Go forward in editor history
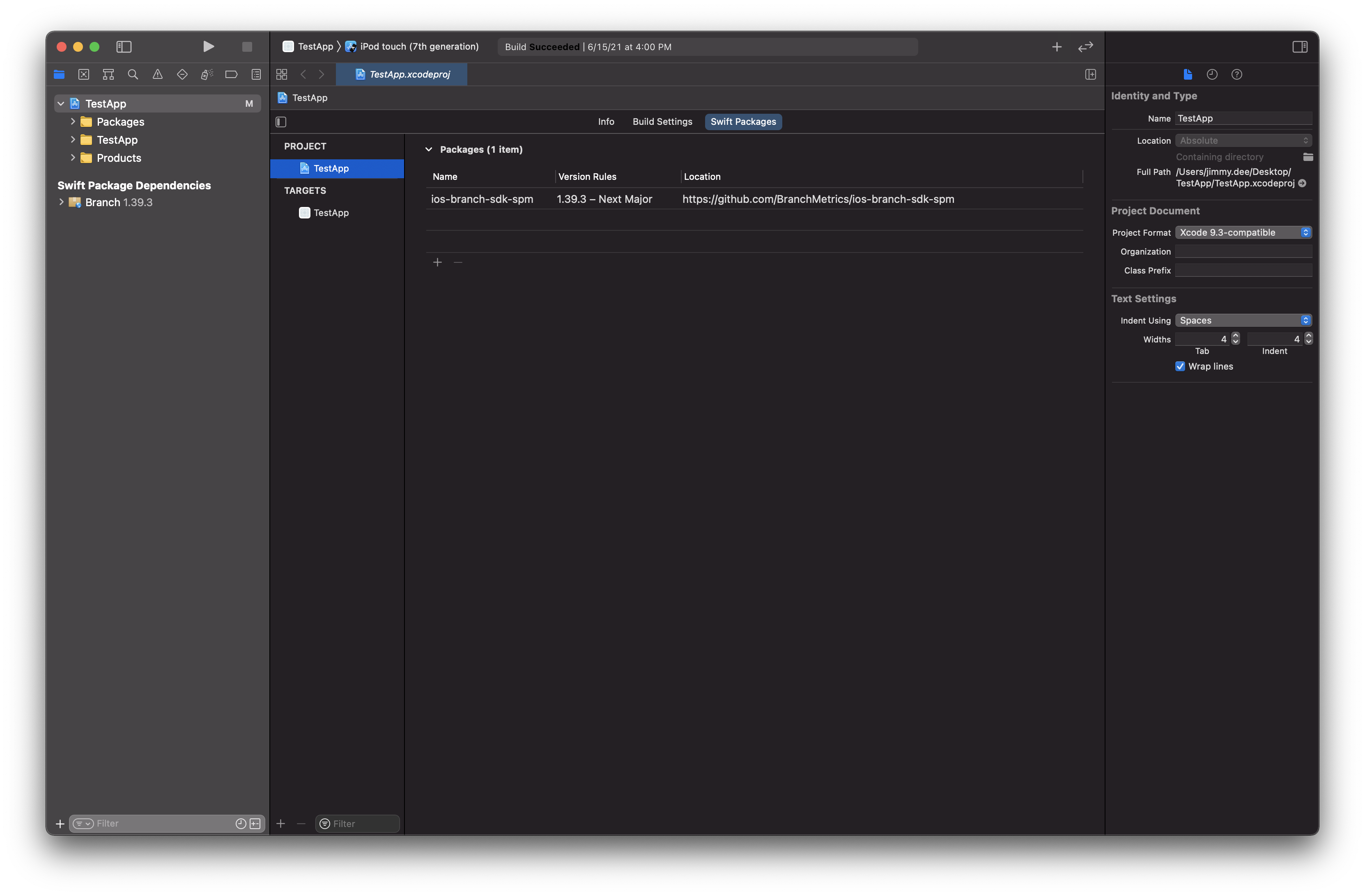The image size is (1365, 896). coord(322,74)
